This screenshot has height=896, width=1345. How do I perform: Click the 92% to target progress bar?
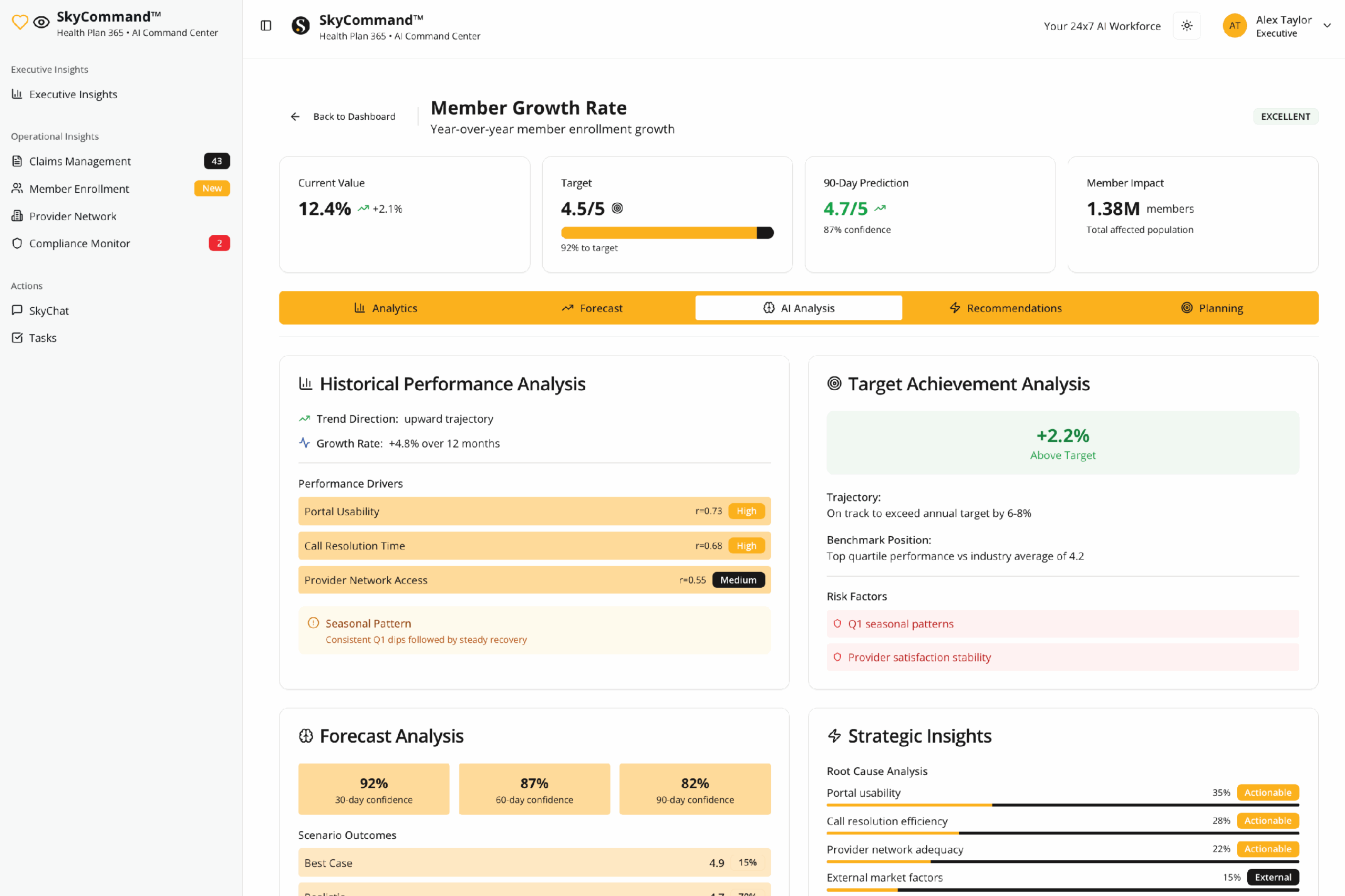[x=667, y=233]
